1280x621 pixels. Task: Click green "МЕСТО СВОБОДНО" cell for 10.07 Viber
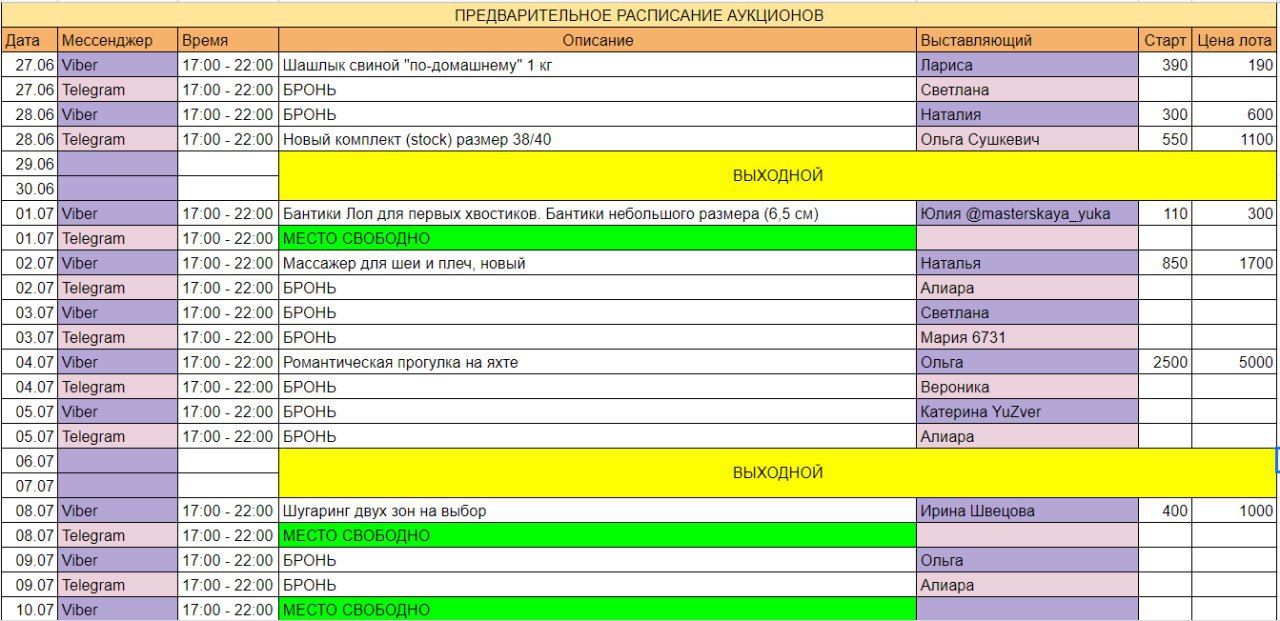click(x=598, y=609)
